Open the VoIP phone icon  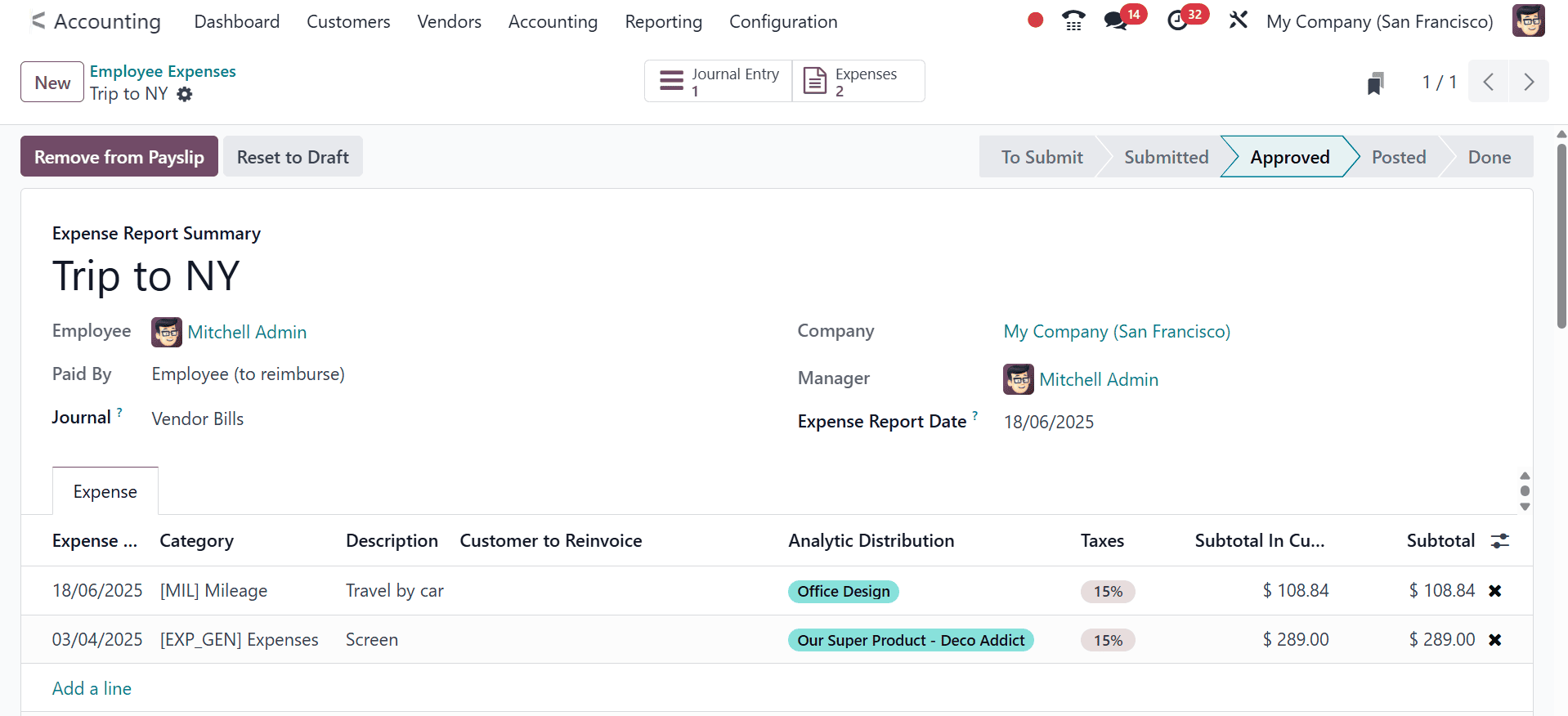1073,20
